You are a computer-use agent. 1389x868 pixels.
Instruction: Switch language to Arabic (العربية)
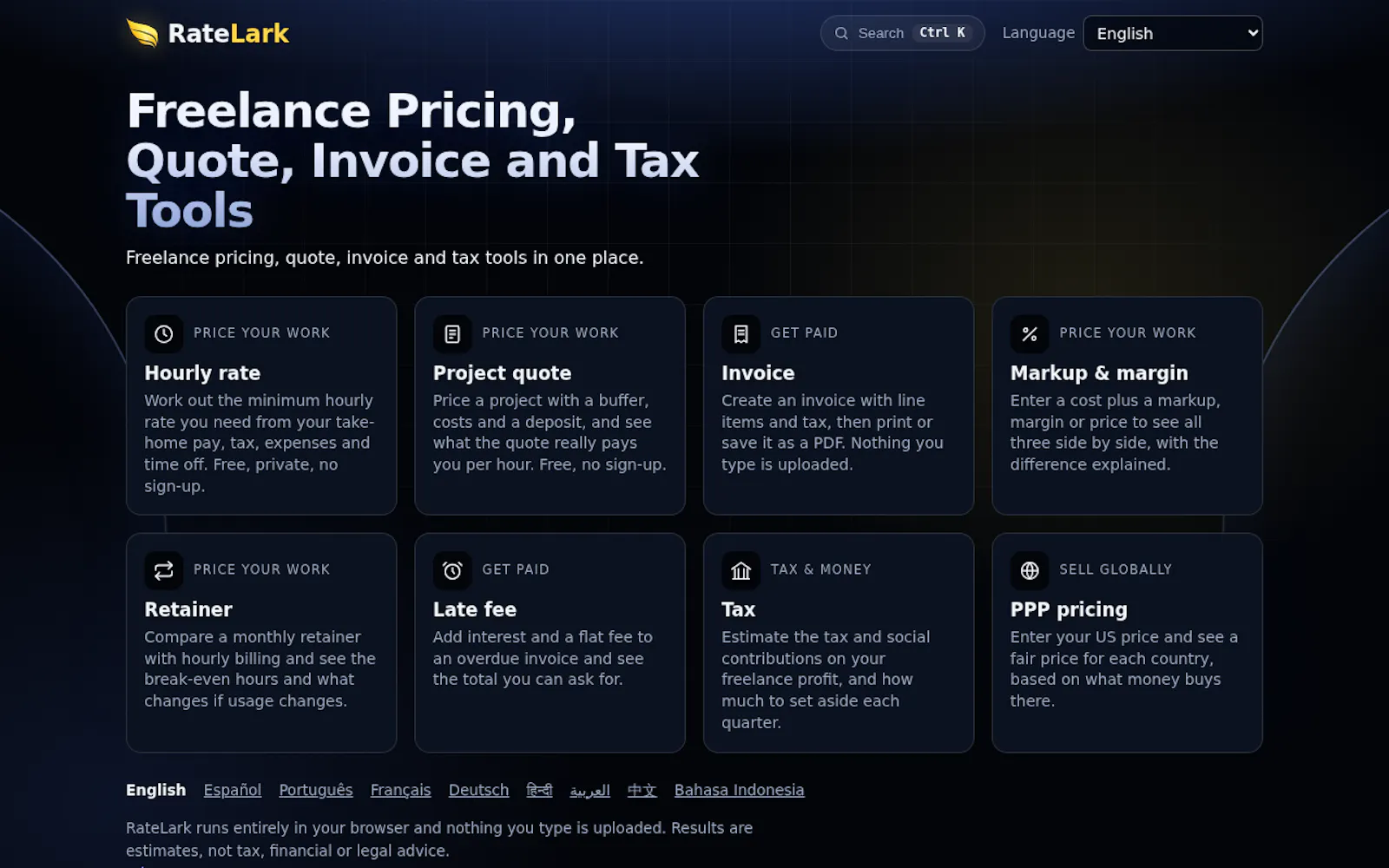point(589,791)
